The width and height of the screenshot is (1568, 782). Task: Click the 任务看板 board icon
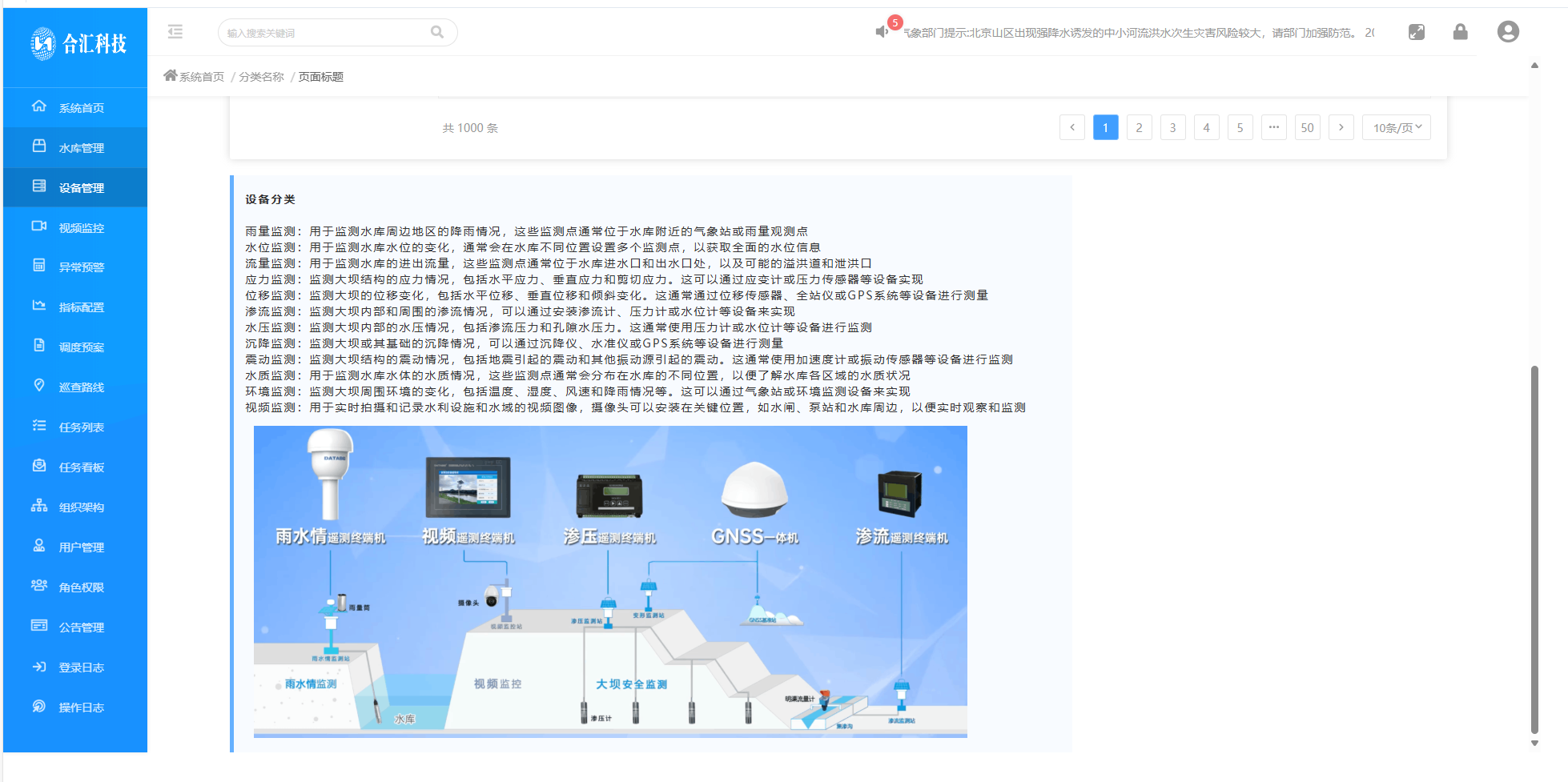point(39,466)
